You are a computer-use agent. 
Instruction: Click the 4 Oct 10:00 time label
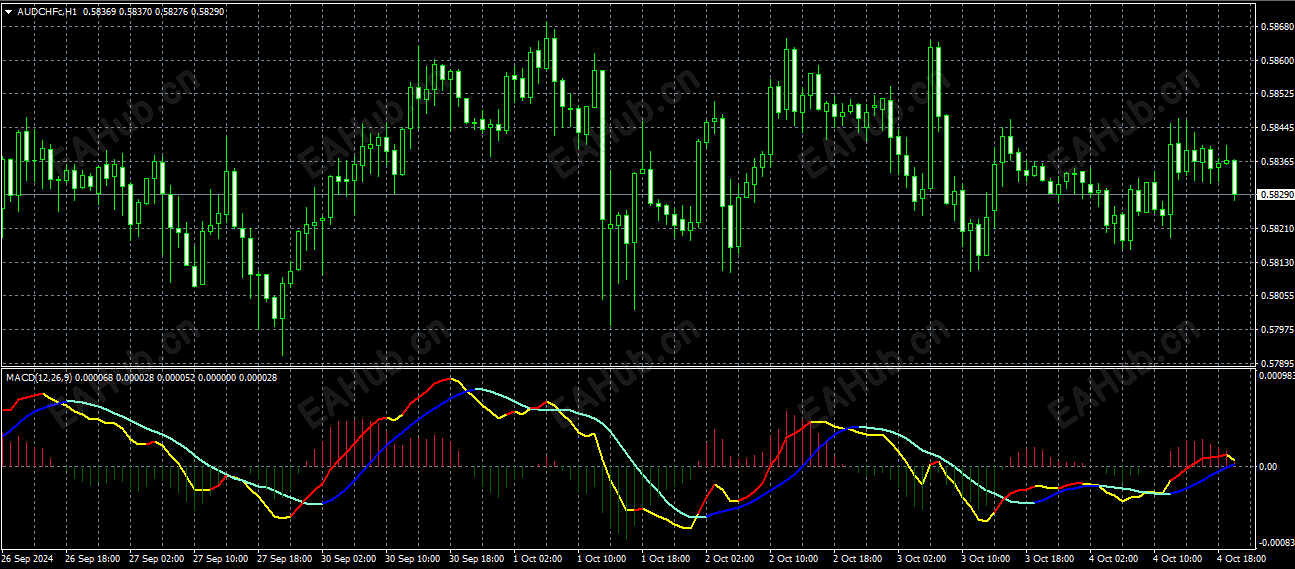pyautogui.click(x=1177, y=558)
